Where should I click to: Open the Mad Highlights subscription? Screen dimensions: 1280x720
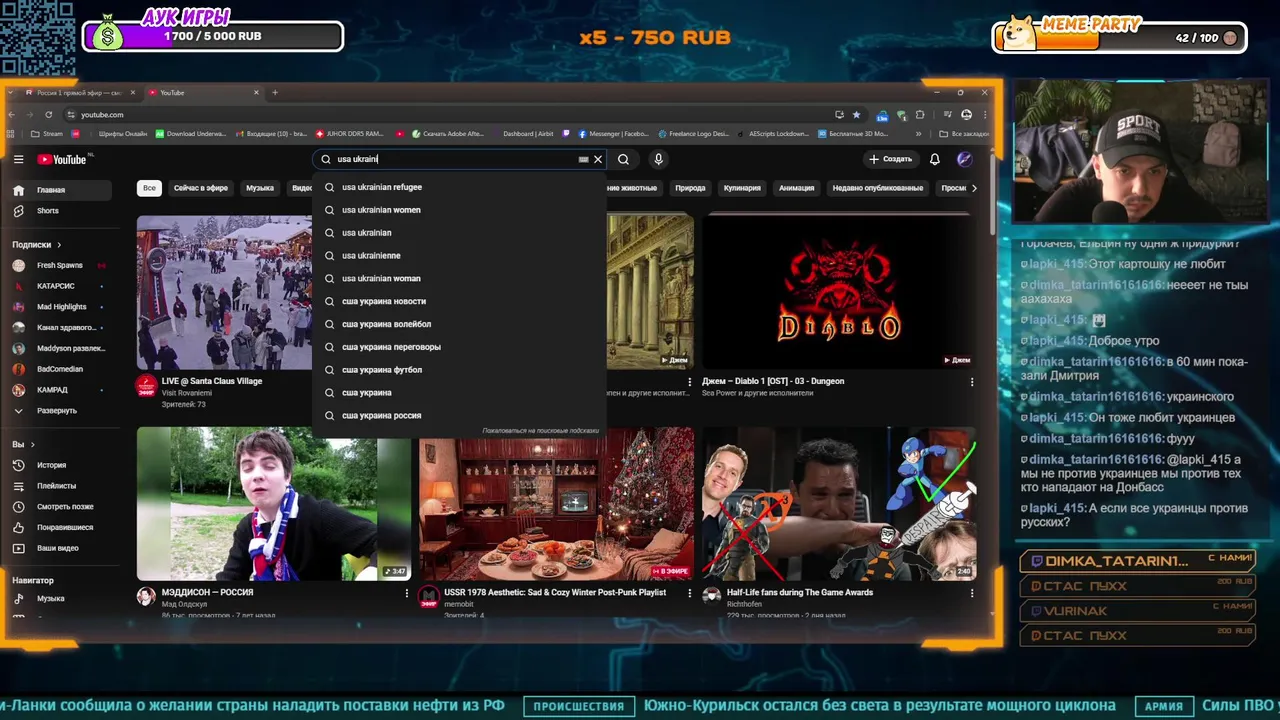coord(62,307)
